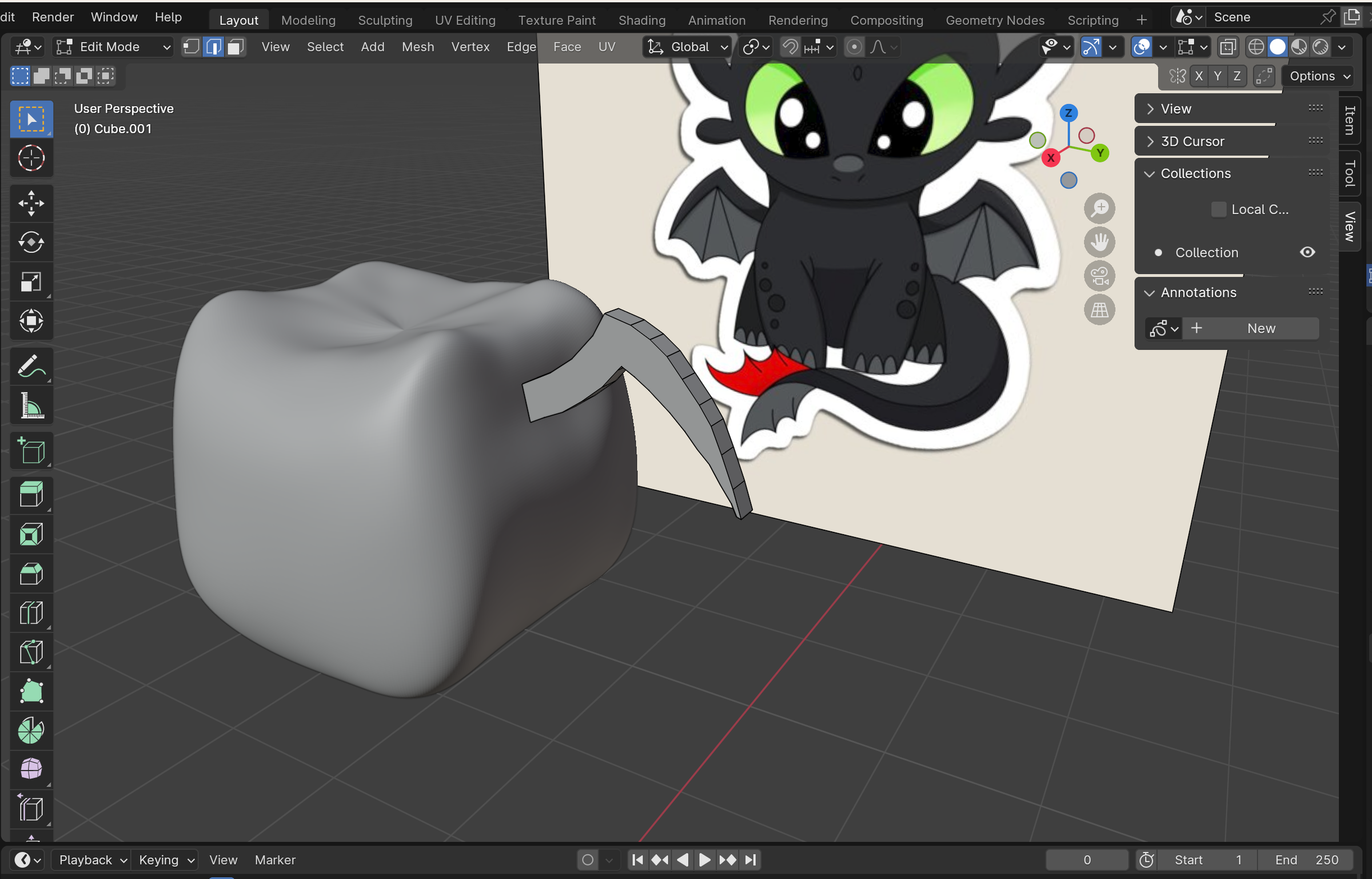Activate the 3D Cursor tool
The image size is (1372, 879).
tap(31, 158)
